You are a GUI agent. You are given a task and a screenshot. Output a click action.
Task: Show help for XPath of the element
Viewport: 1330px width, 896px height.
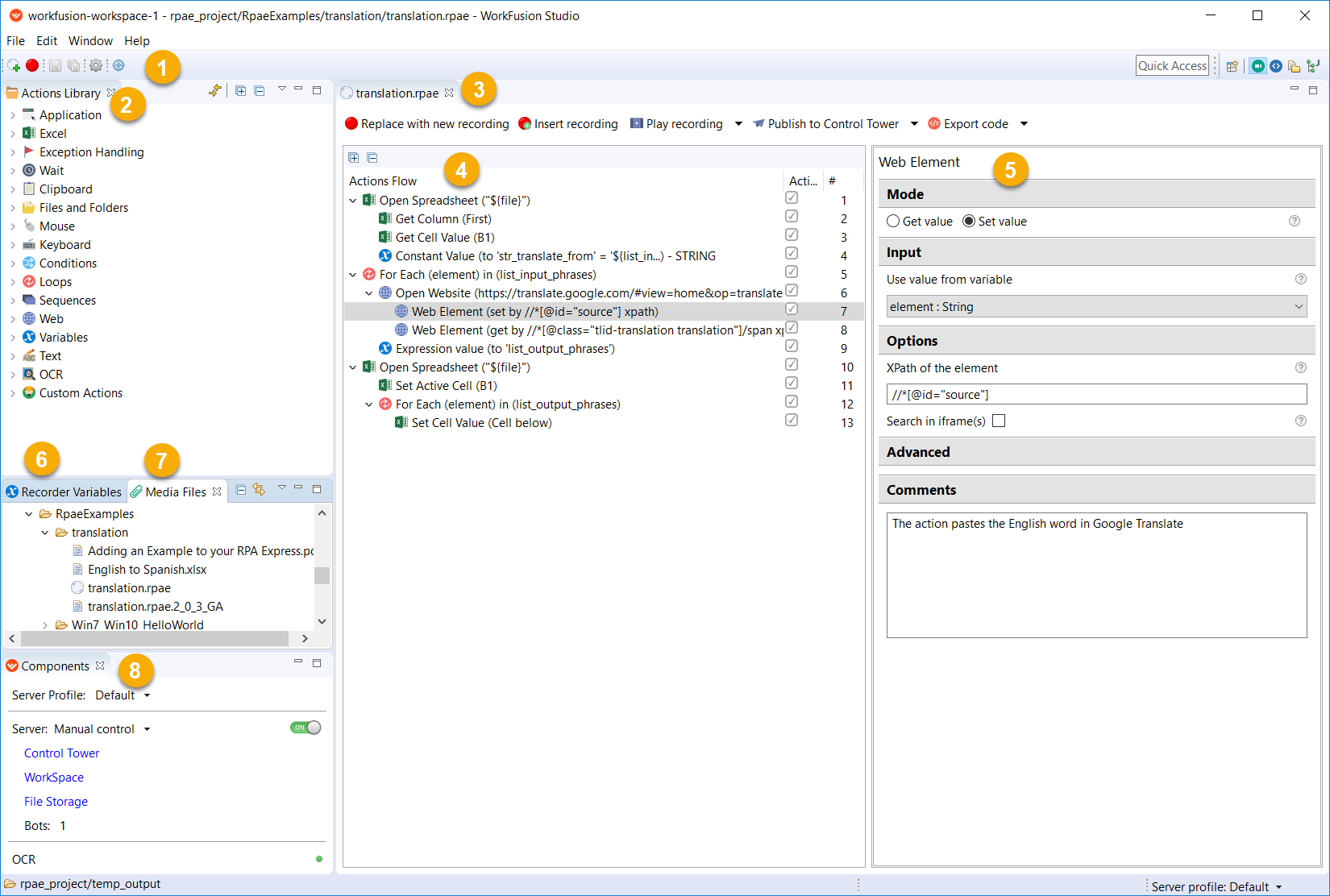[1301, 367]
